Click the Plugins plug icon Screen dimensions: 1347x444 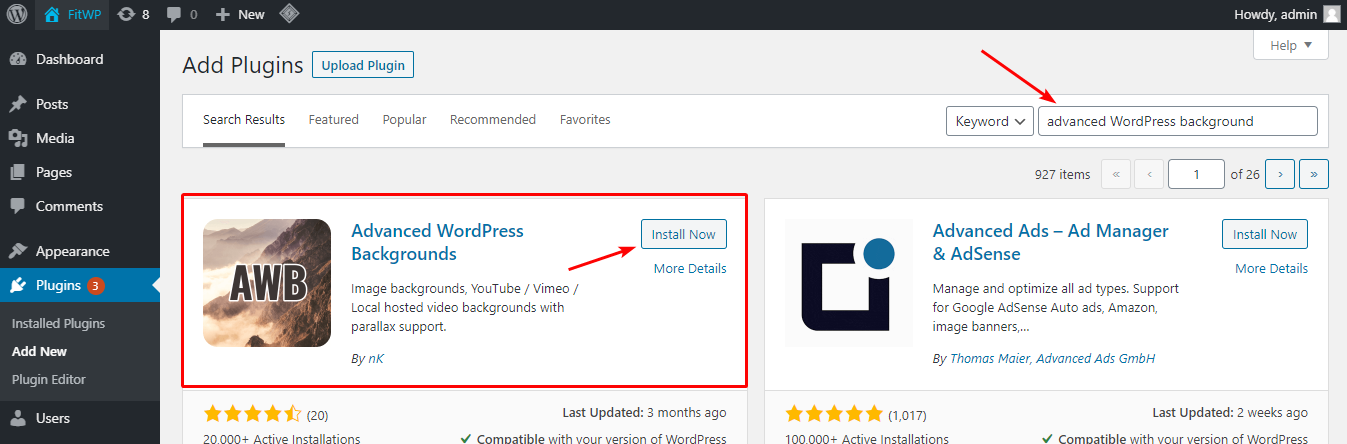18,285
